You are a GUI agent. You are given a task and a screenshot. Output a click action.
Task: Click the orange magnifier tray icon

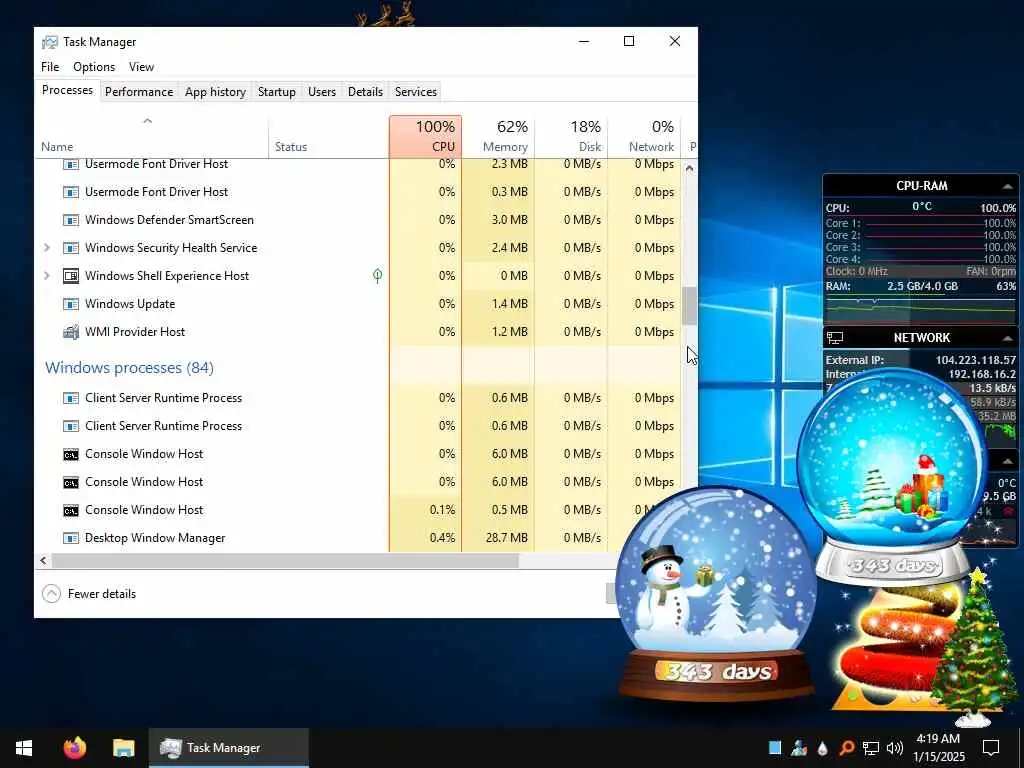(846, 748)
